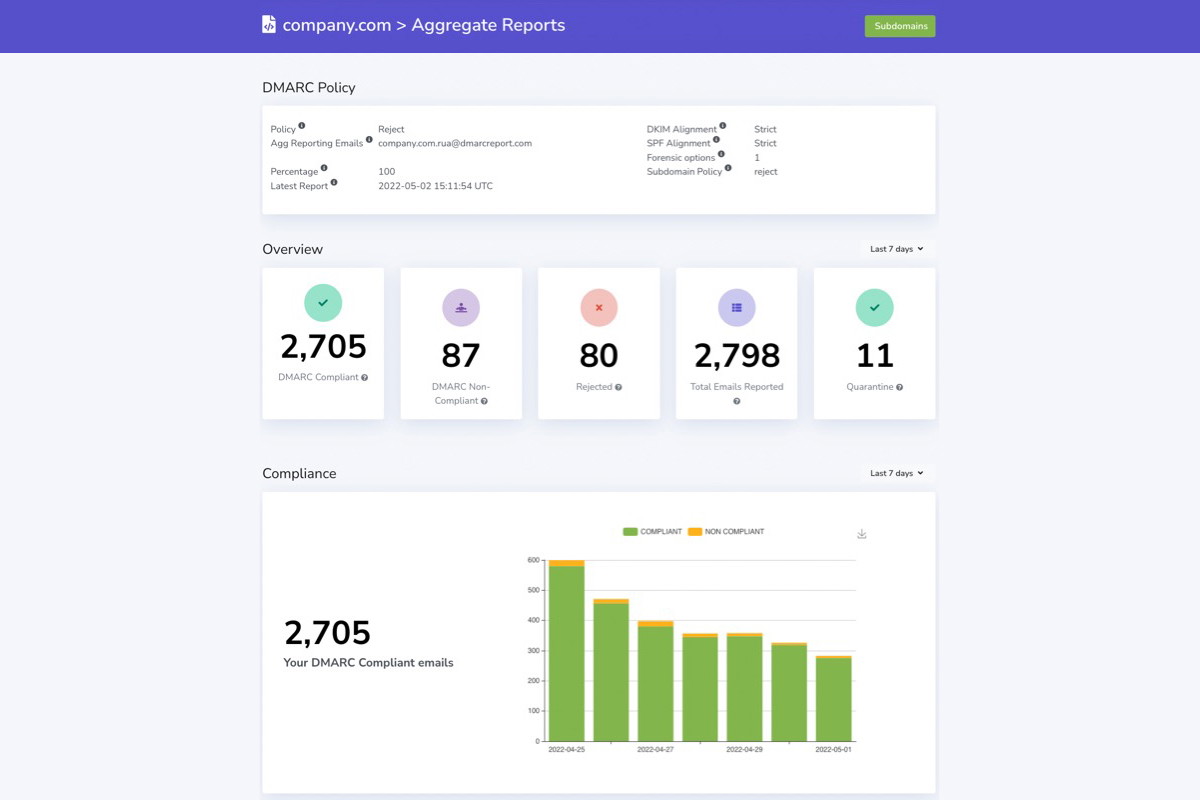Click the green checkmark icon above 2,705
This screenshot has width=1200, height=800.
pos(322,303)
